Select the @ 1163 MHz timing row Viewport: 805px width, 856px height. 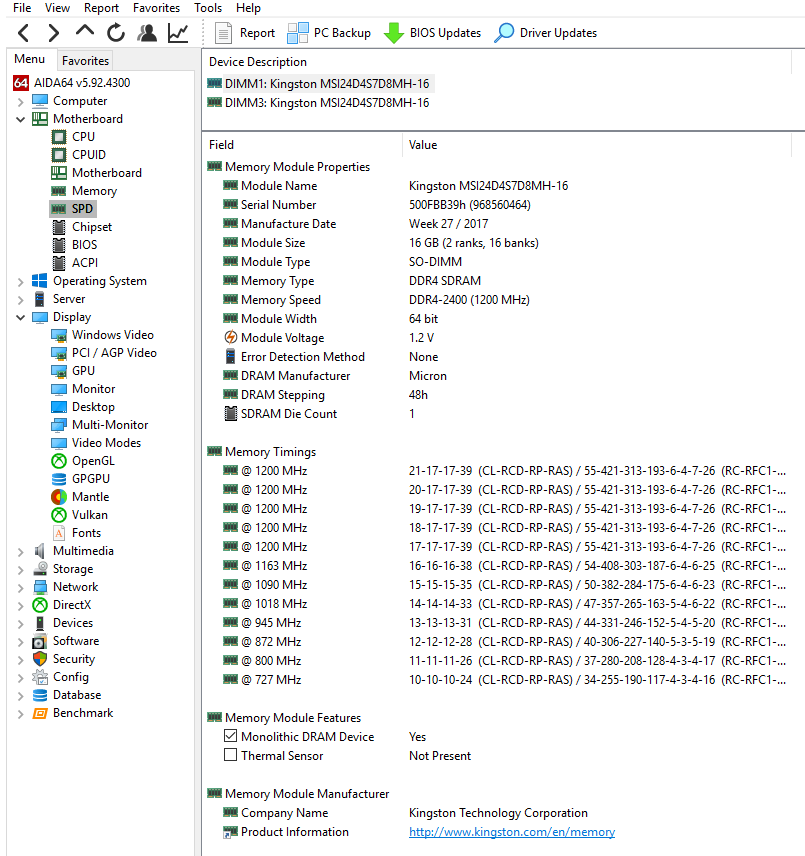point(497,566)
